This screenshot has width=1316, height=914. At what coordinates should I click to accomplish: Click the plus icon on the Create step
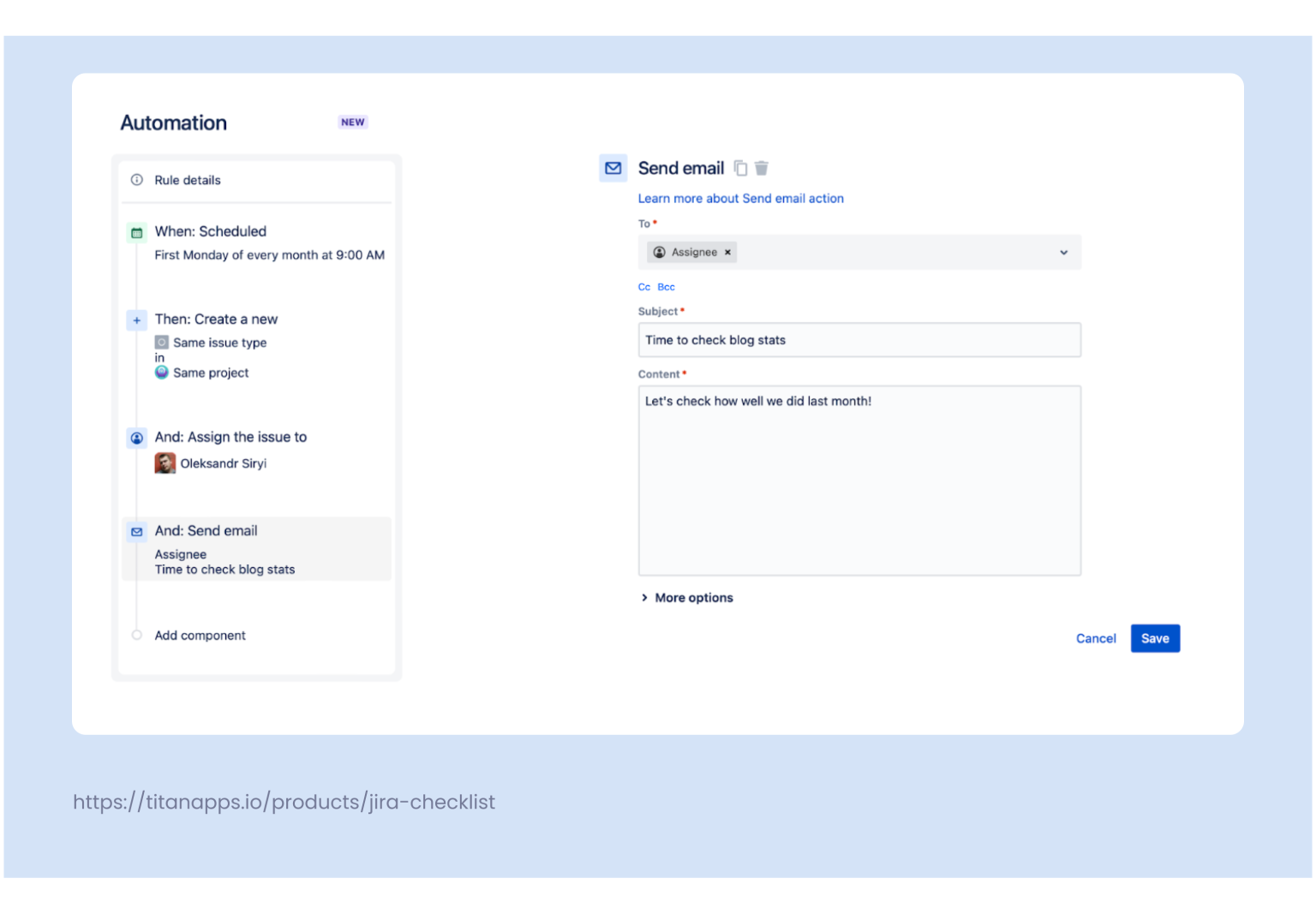tap(137, 320)
